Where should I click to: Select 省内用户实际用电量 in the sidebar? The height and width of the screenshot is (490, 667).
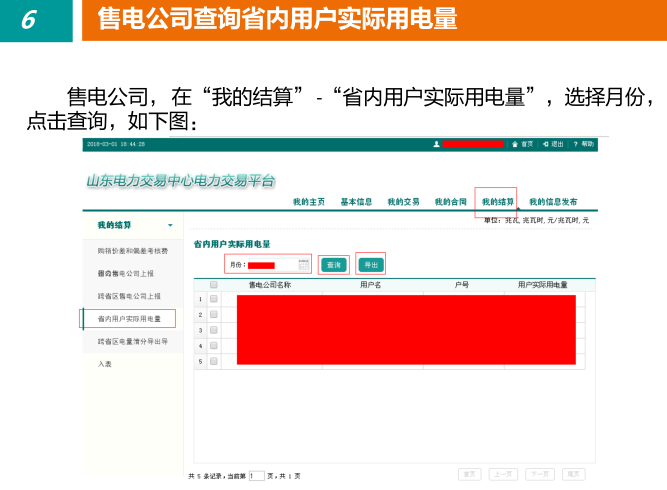129,319
